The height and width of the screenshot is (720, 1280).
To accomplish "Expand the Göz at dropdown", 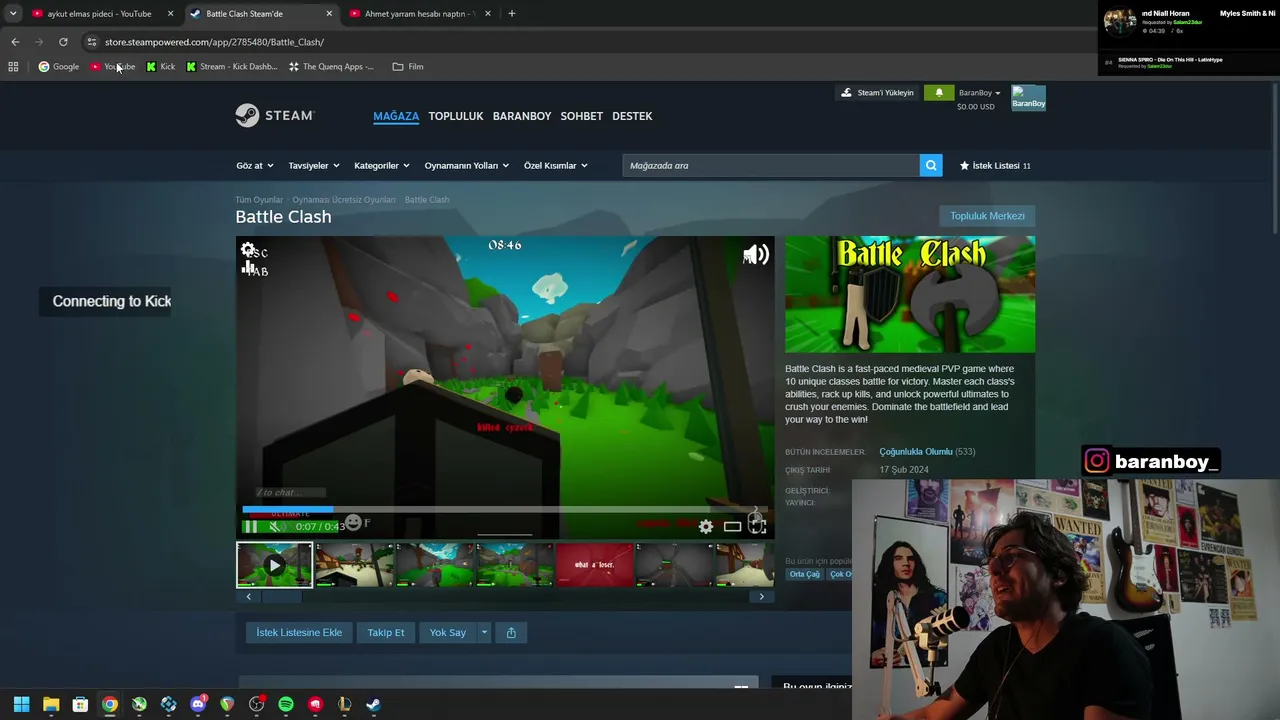I will point(255,166).
